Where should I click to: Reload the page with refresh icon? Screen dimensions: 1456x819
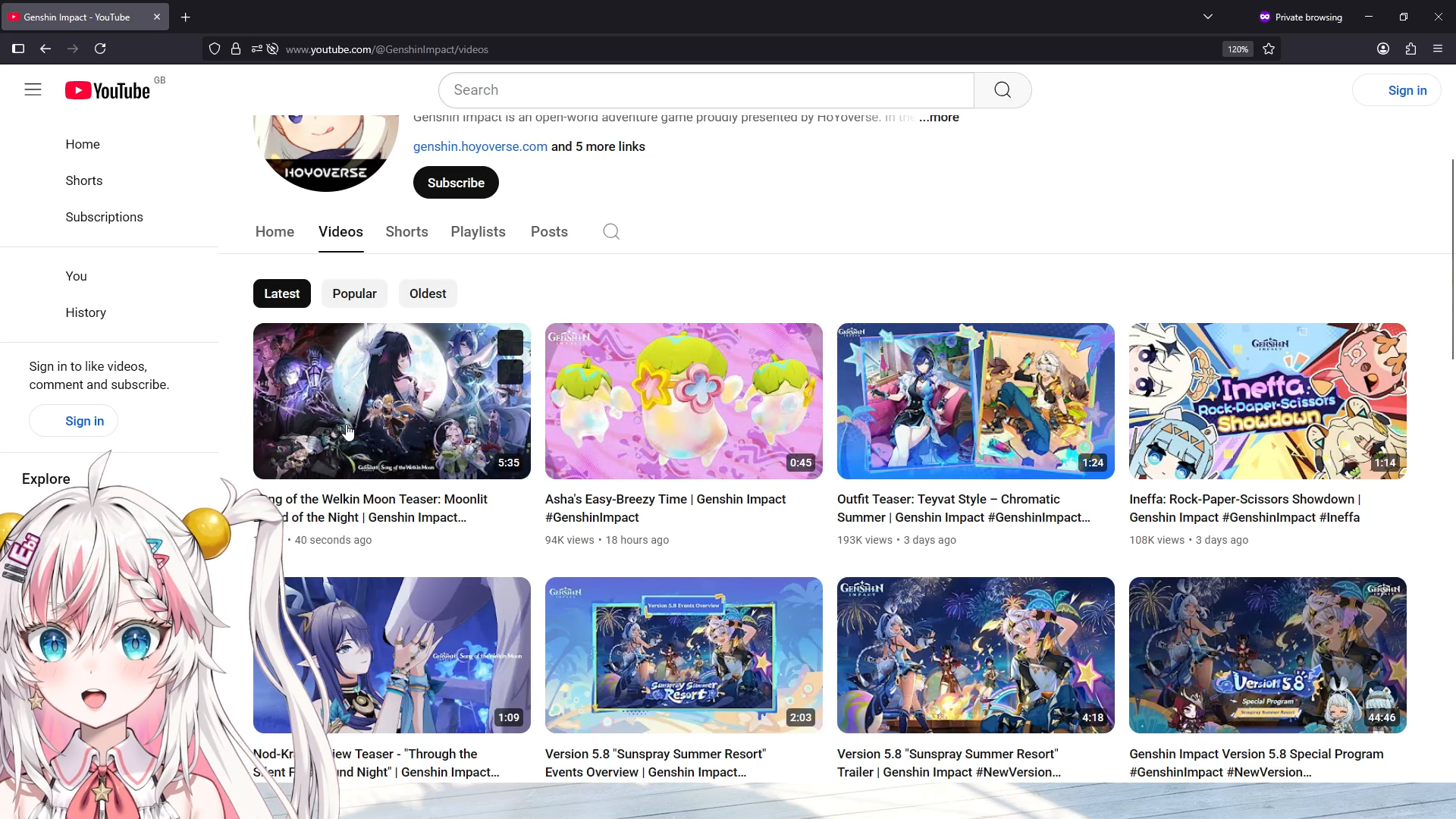point(100,49)
